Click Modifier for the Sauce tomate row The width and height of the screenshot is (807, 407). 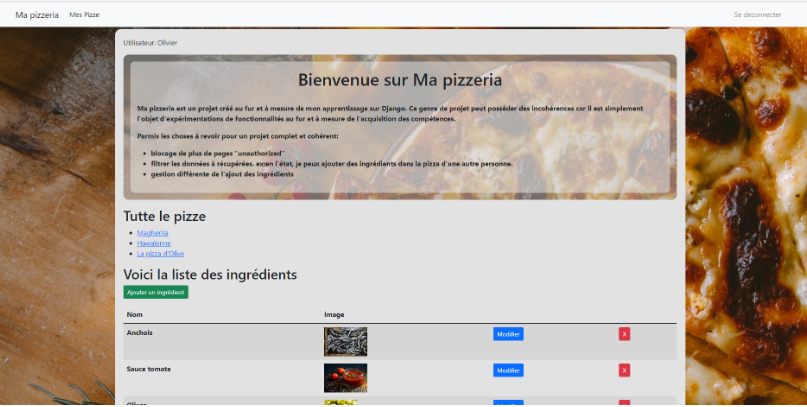(508, 370)
